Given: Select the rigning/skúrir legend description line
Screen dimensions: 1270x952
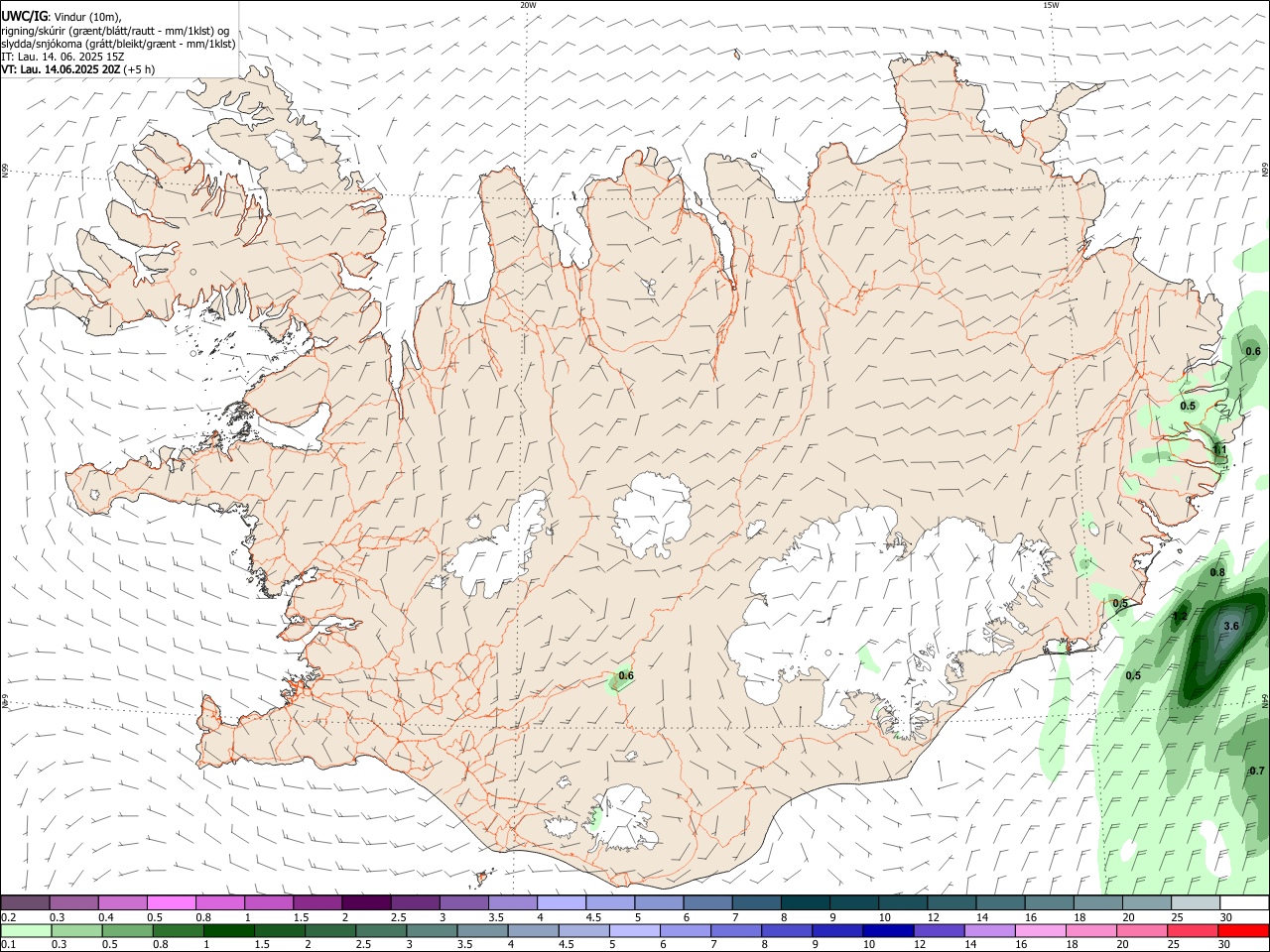Looking at the screenshot, I should tap(115, 31).
